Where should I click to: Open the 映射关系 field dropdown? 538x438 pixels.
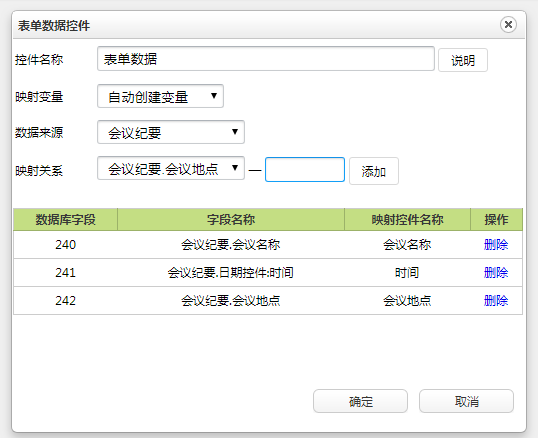[x=171, y=168]
